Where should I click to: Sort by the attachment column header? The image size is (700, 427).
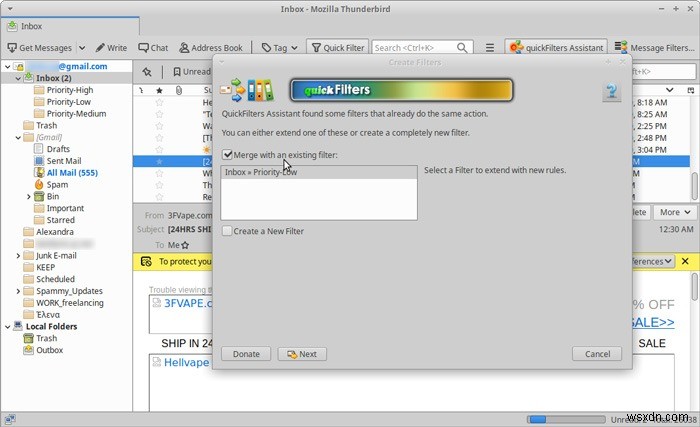click(x=179, y=91)
